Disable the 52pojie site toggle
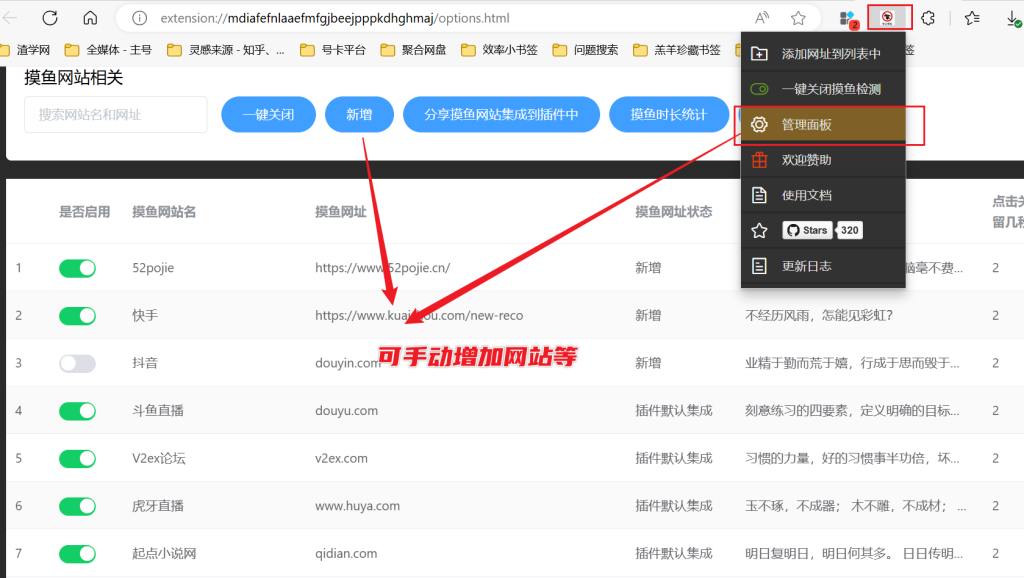1024x578 pixels. 77,268
